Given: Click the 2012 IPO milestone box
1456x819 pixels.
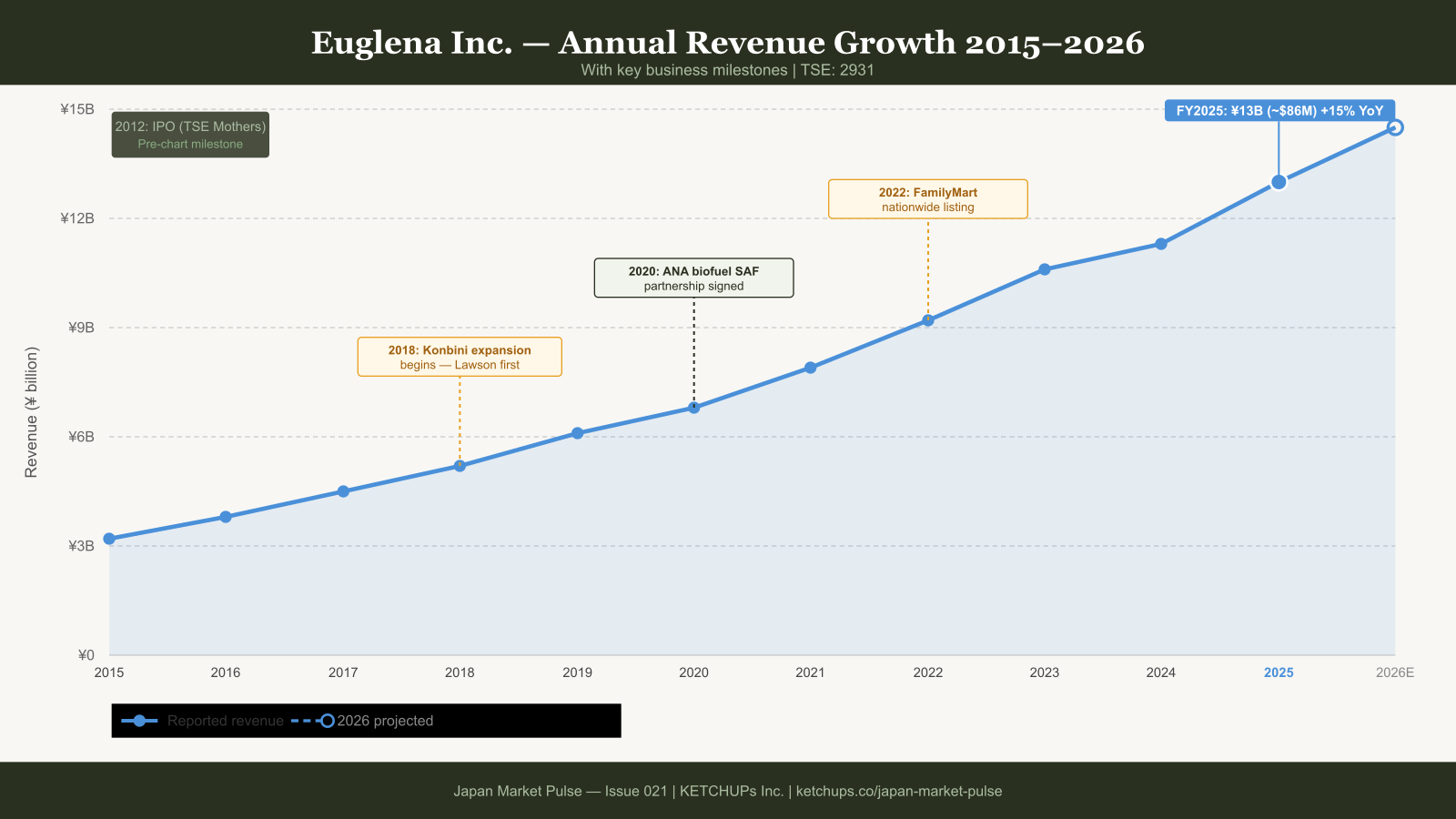Looking at the screenshot, I should [190, 135].
